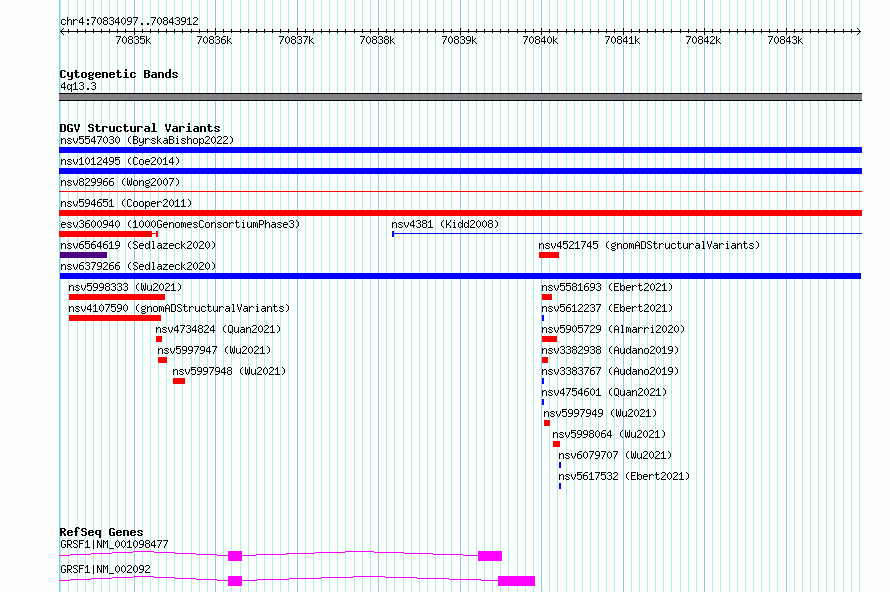Click the second magenta exon of NM_001098477

pos(490,556)
